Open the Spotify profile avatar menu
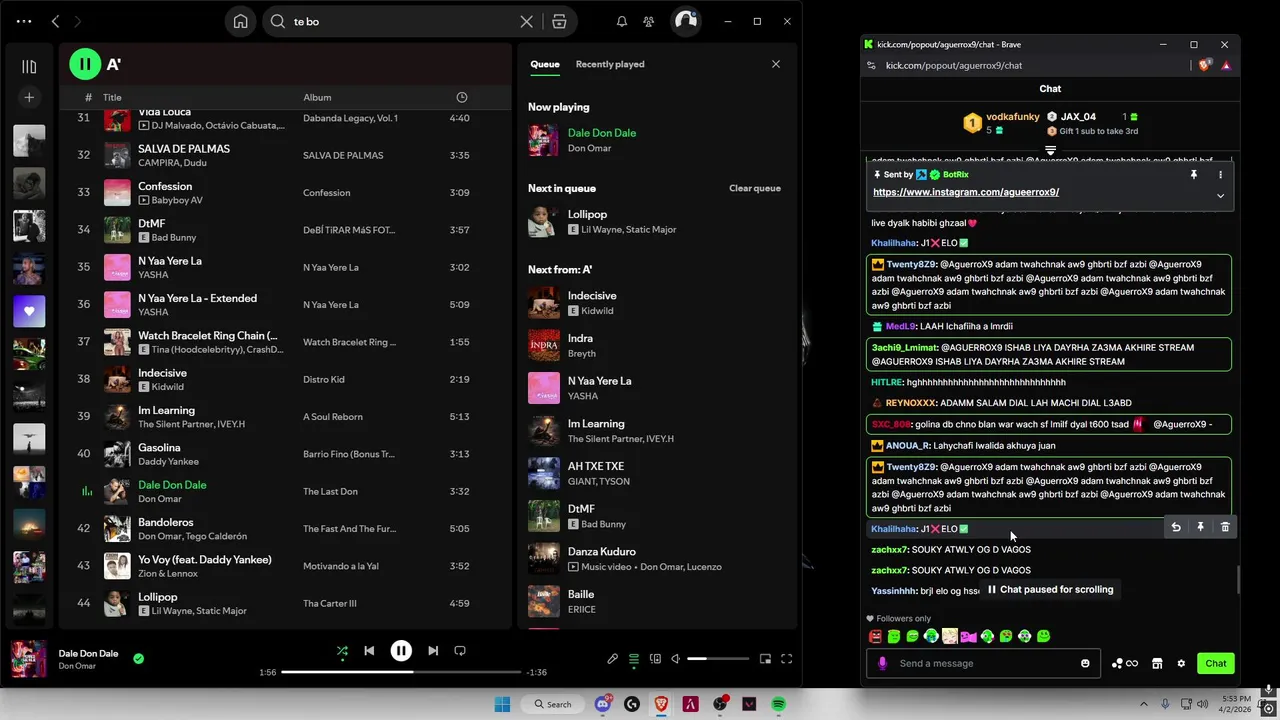Image resolution: width=1280 pixels, height=720 pixels. [685, 21]
